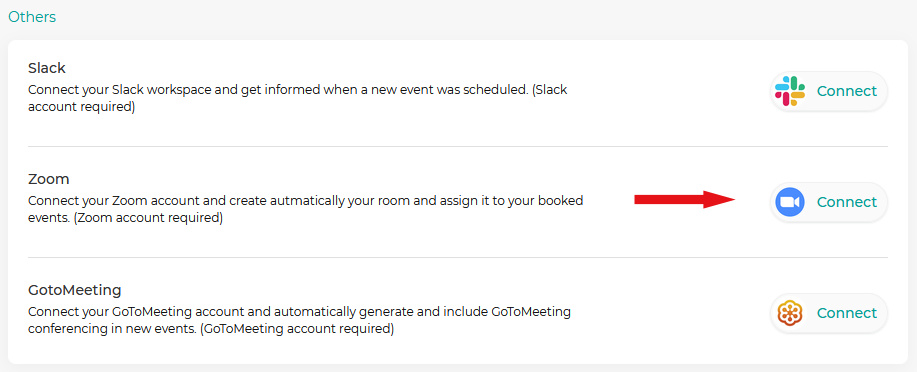
Task: Click the Connect label beside GoToMeeting icon
Action: pos(846,313)
